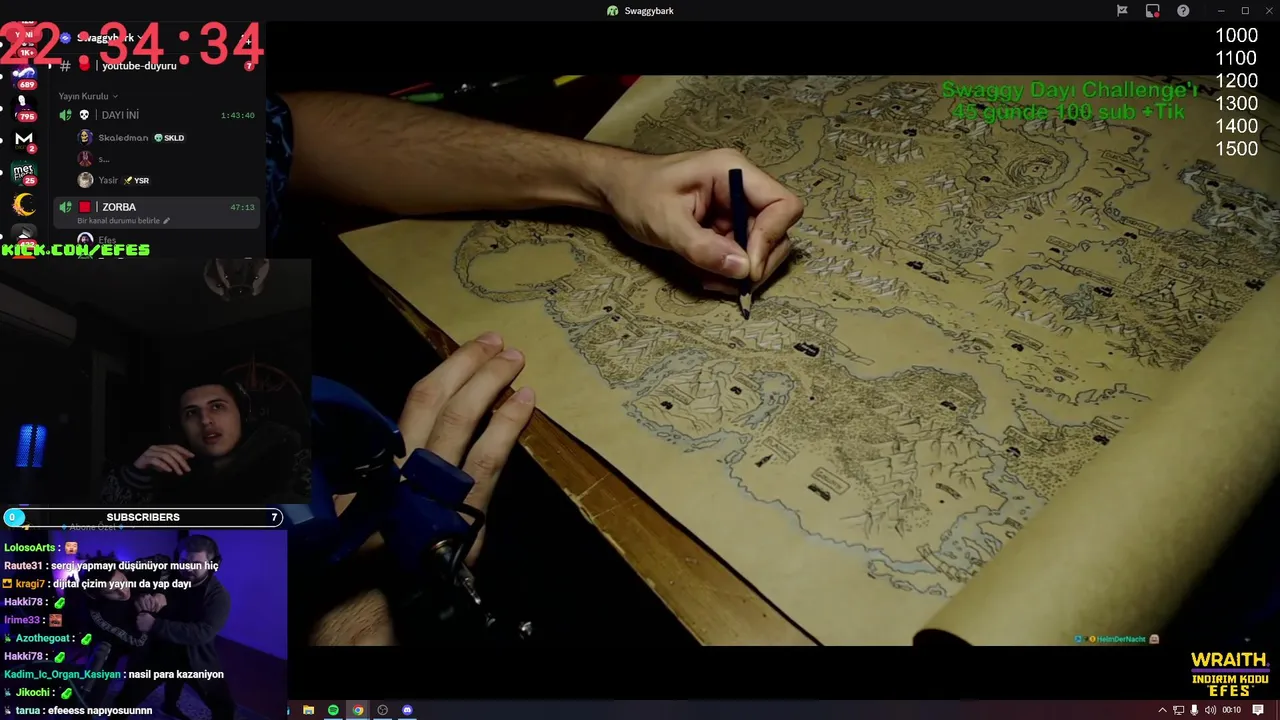The image size is (1280, 720).
Task: Open File Explorer from taskbar
Action: (x=308, y=710)
